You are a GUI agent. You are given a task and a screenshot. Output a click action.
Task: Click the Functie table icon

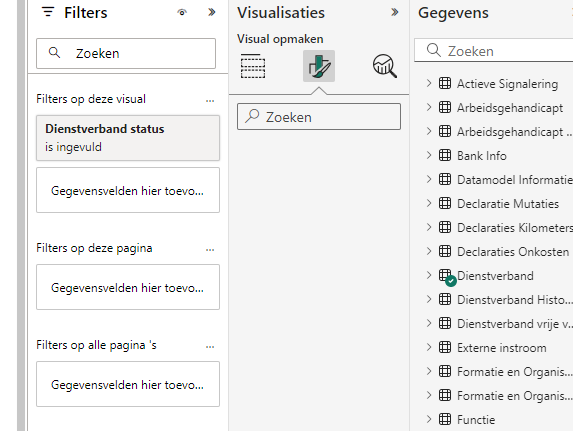point(445,419)
